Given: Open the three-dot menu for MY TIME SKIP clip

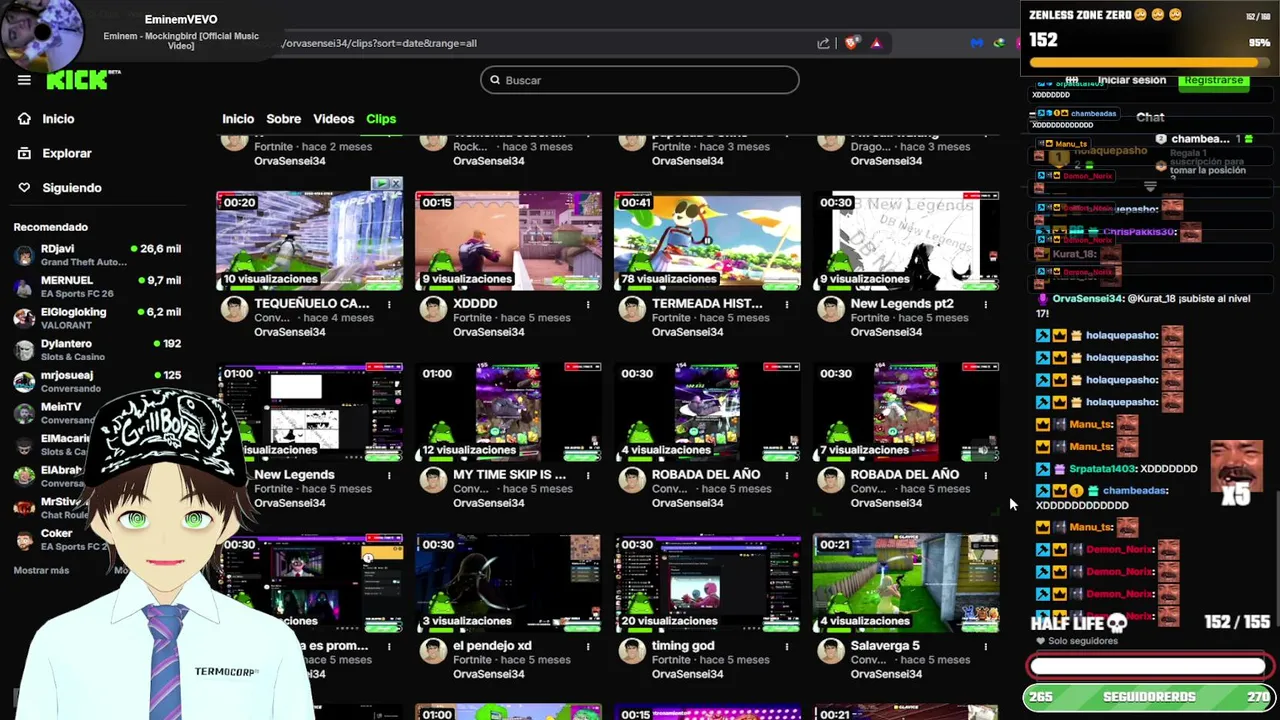Looking at the screenshot, I should [588, 475].
